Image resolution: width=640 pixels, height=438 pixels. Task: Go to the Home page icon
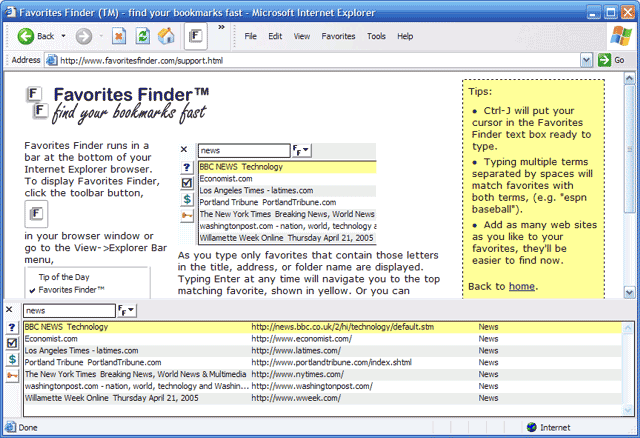[166, 36]
